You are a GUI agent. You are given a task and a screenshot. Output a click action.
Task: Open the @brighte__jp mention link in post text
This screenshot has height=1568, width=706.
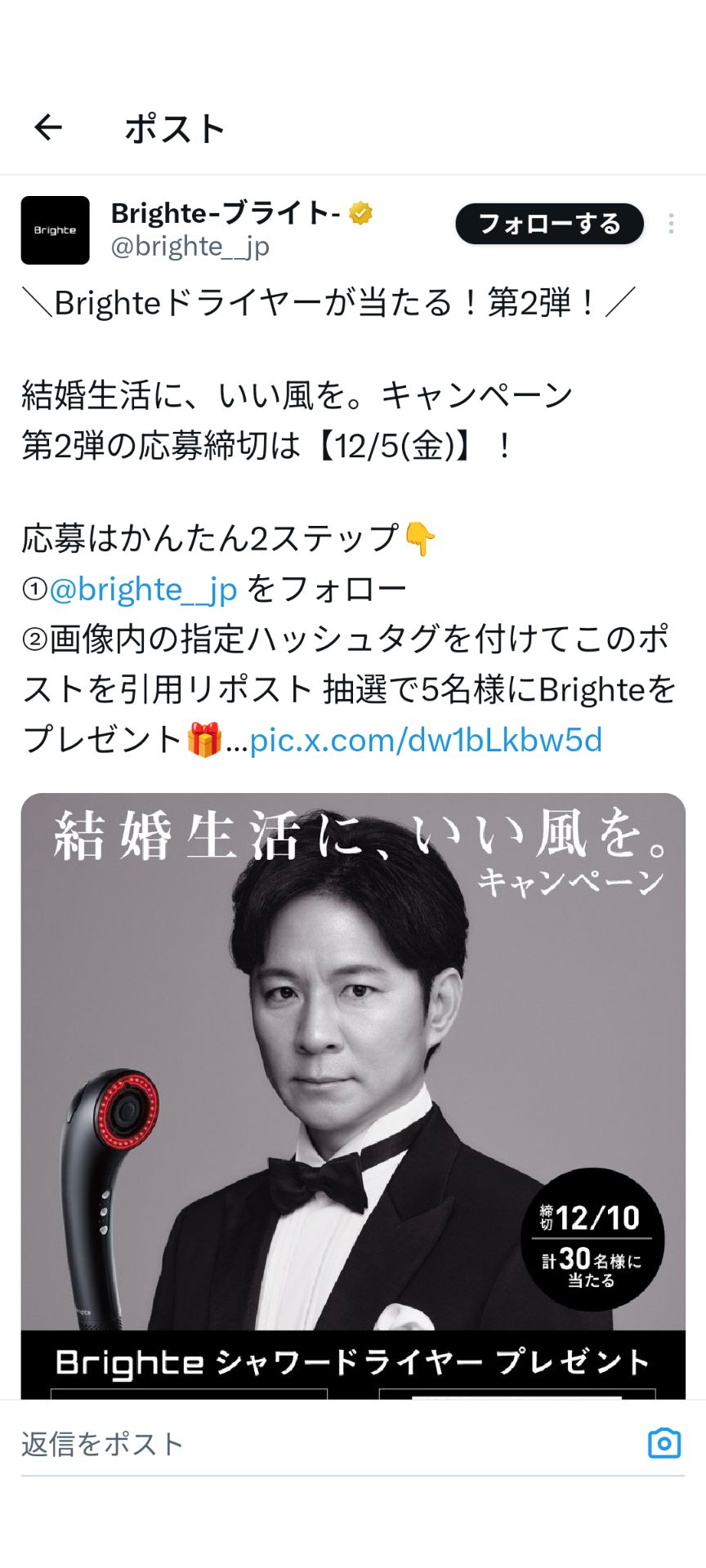coord(143,589)
